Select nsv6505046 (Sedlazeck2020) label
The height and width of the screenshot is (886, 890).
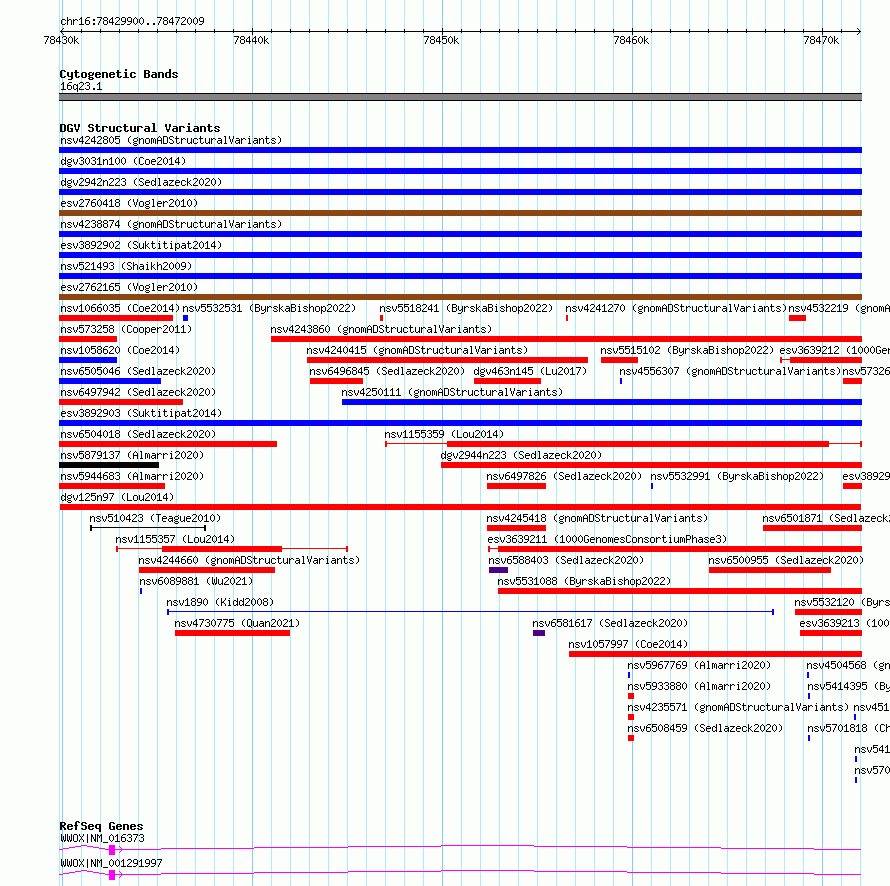138,371
